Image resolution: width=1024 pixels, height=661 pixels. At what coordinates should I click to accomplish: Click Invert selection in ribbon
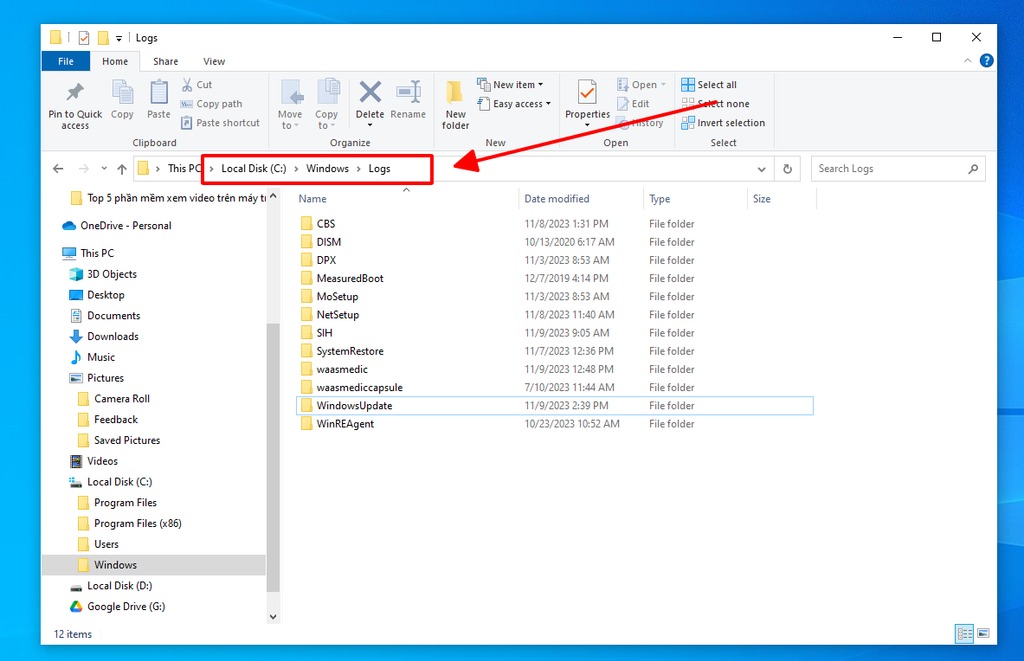pos(723,122)
